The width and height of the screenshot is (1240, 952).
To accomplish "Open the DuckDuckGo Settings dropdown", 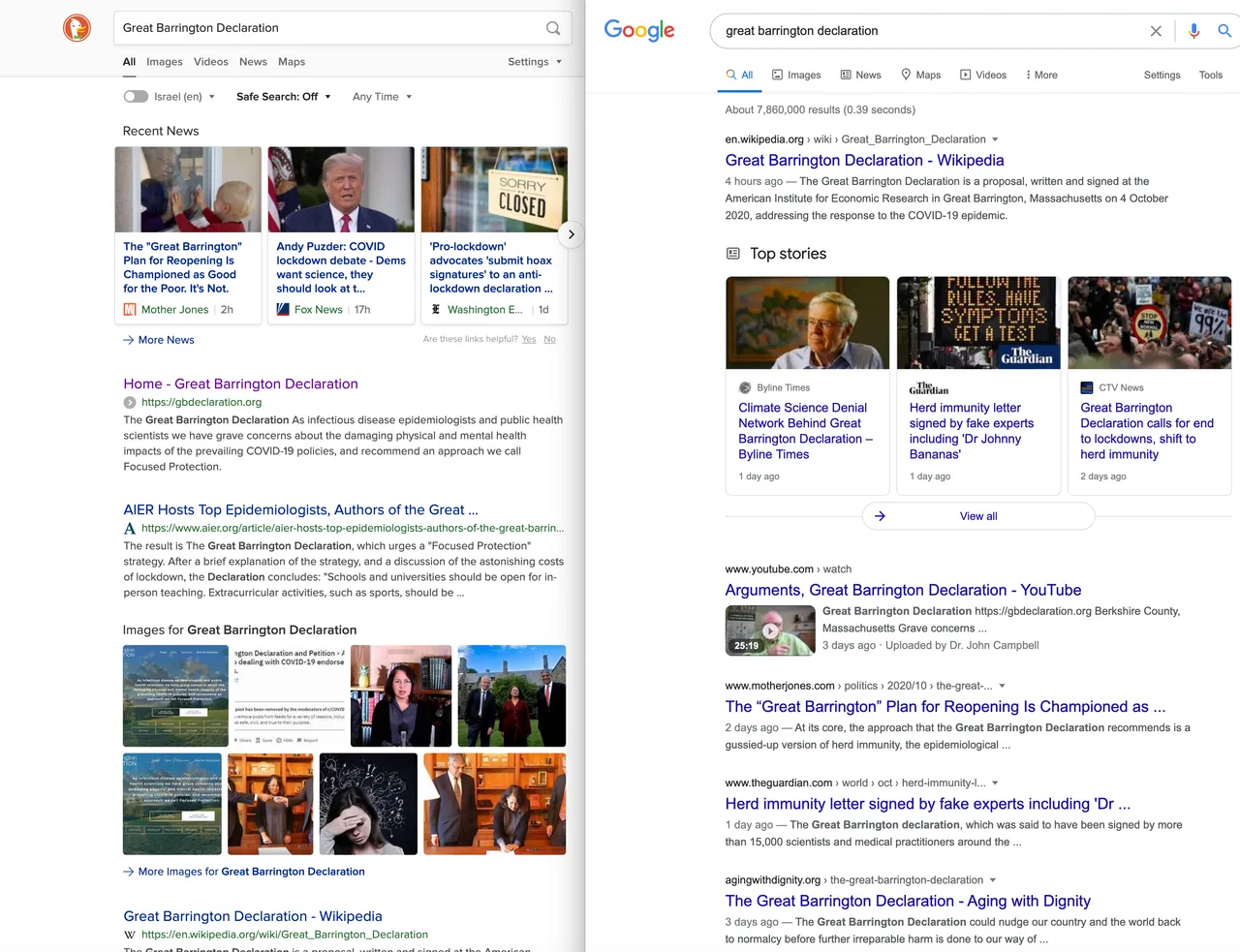I will click(535, 62).
